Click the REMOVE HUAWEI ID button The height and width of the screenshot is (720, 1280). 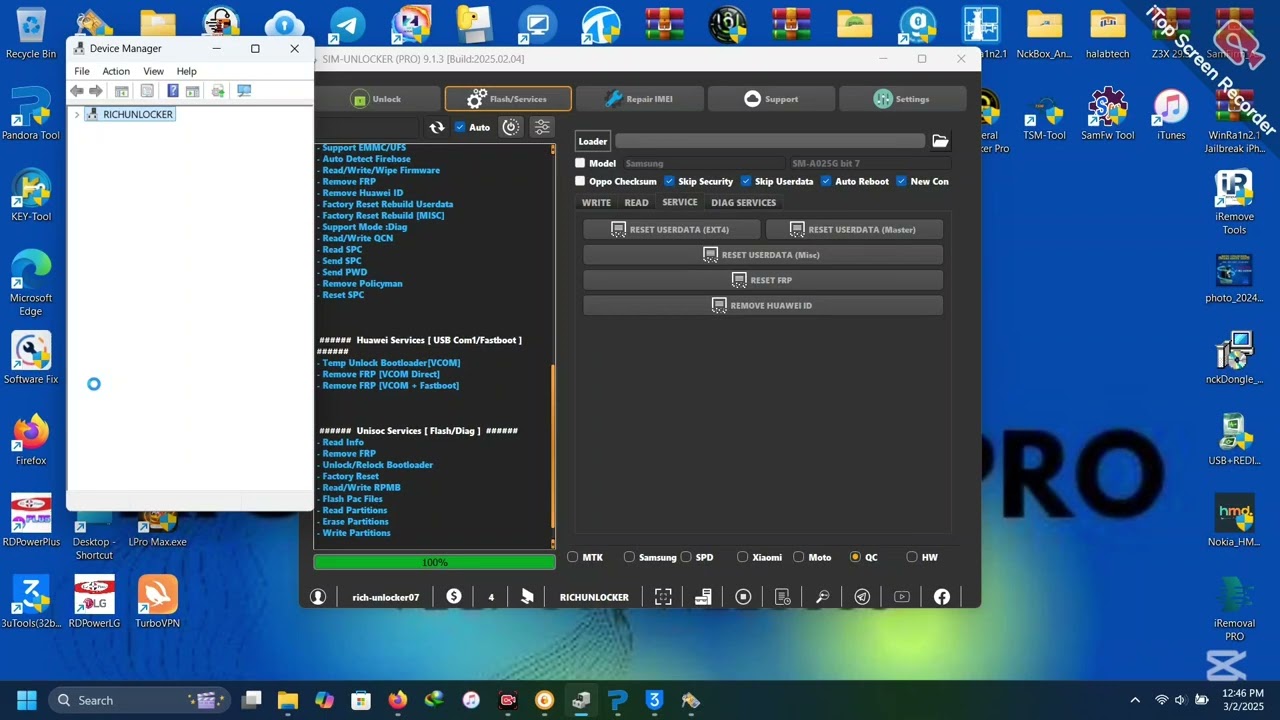tap(763, 305)
